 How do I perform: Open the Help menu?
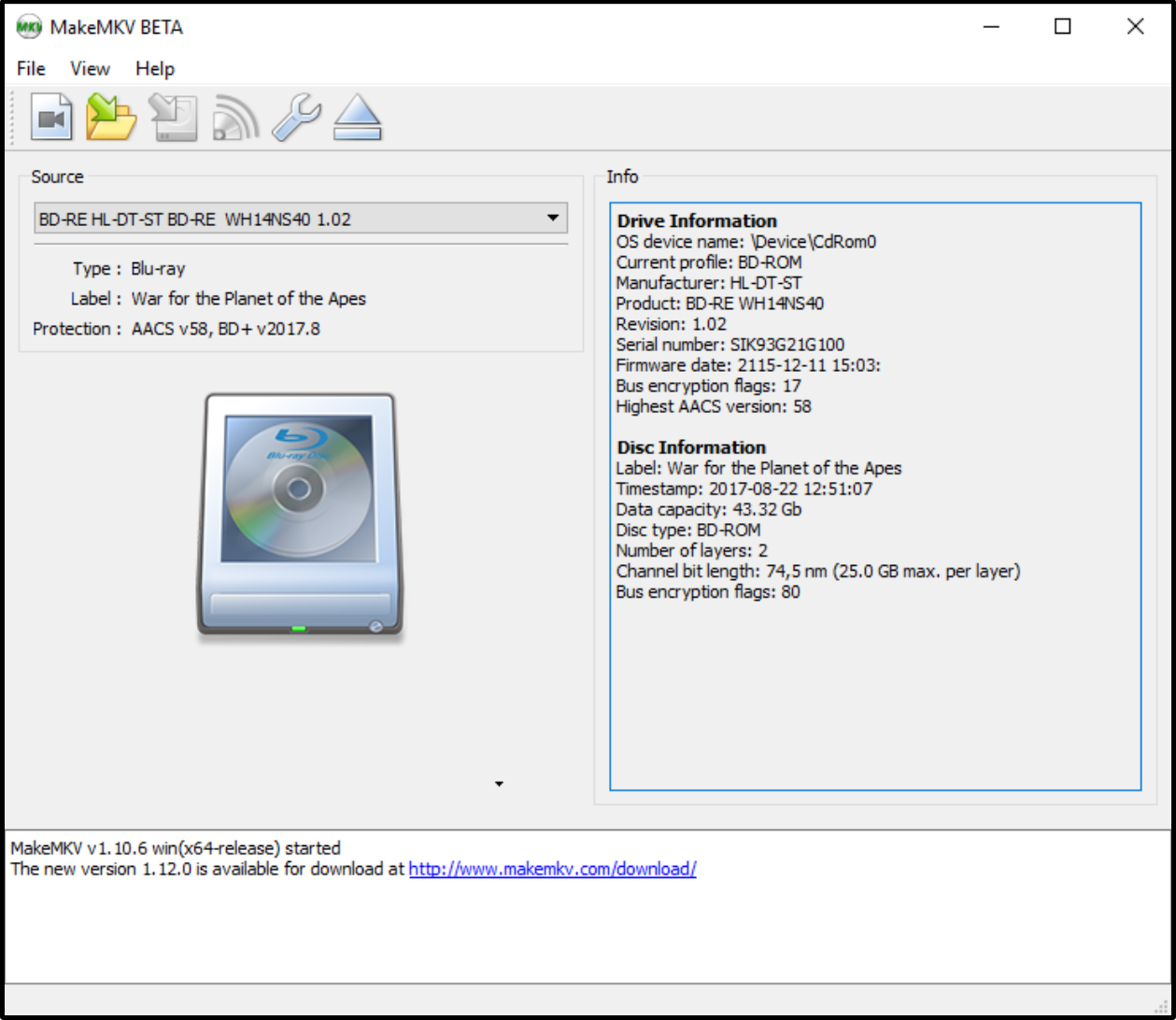point(155,69)
